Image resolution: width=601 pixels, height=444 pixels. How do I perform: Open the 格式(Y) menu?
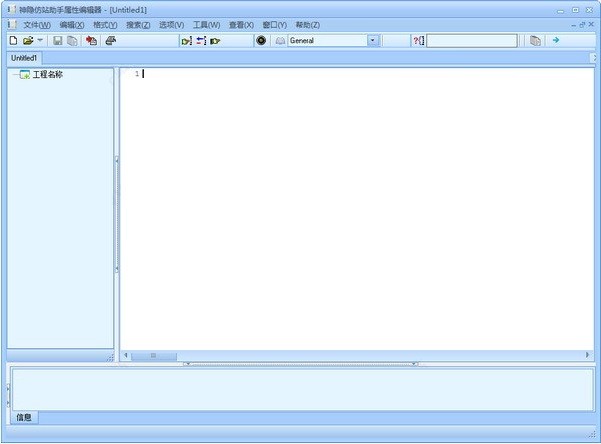click(105, 25)
